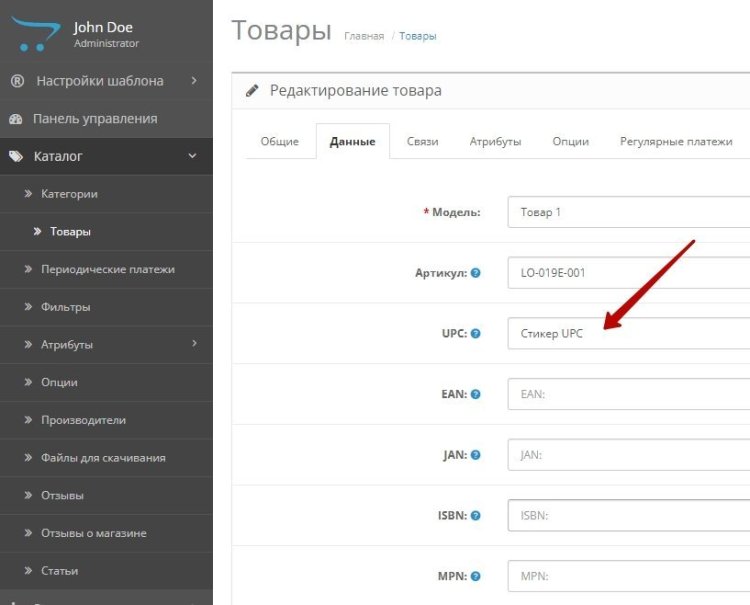Click the help icon beside JAN
The height and width of the screenshot is (605, 750).
[x=475, y=455]
